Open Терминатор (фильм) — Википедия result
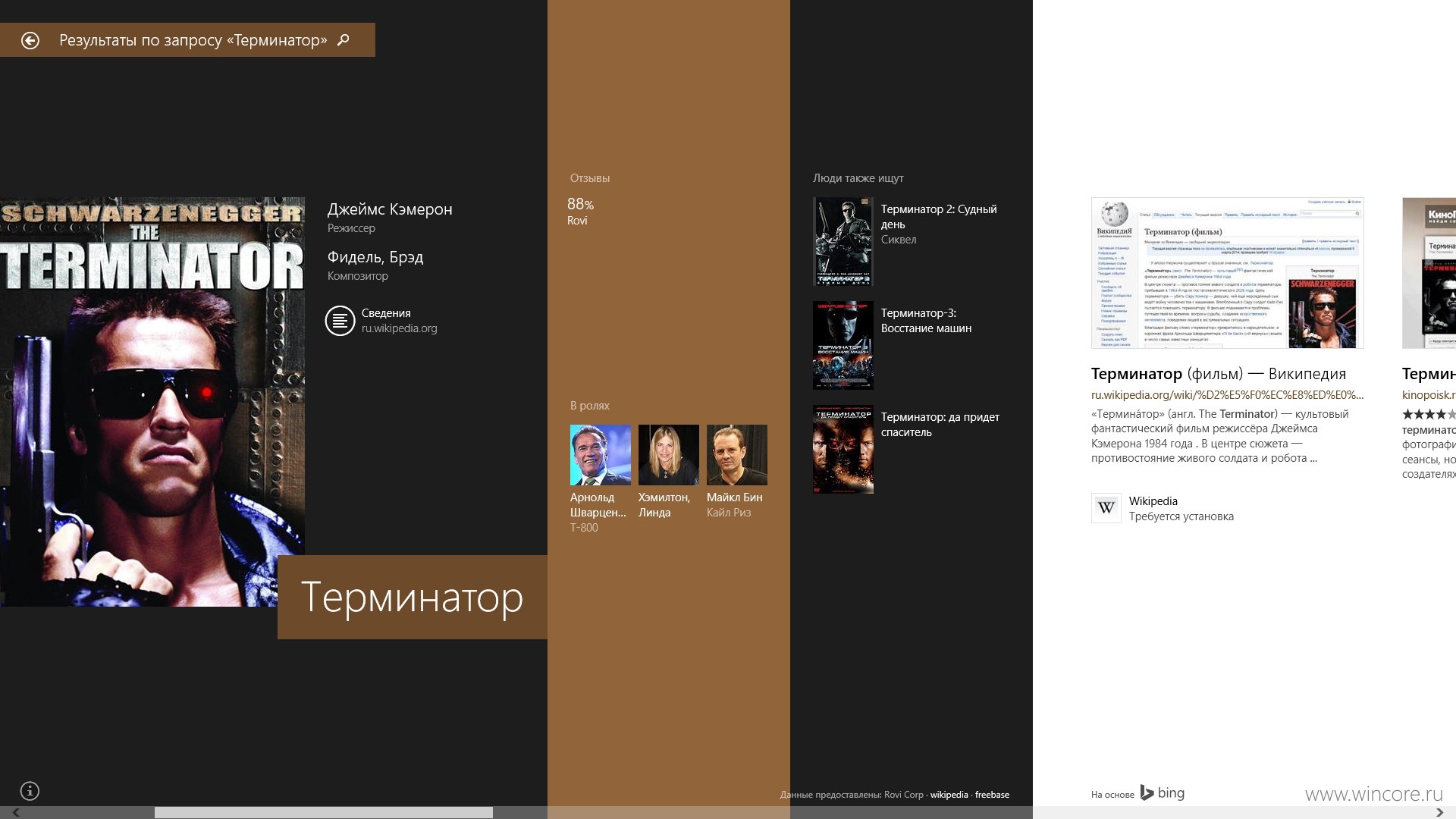 1219,374
